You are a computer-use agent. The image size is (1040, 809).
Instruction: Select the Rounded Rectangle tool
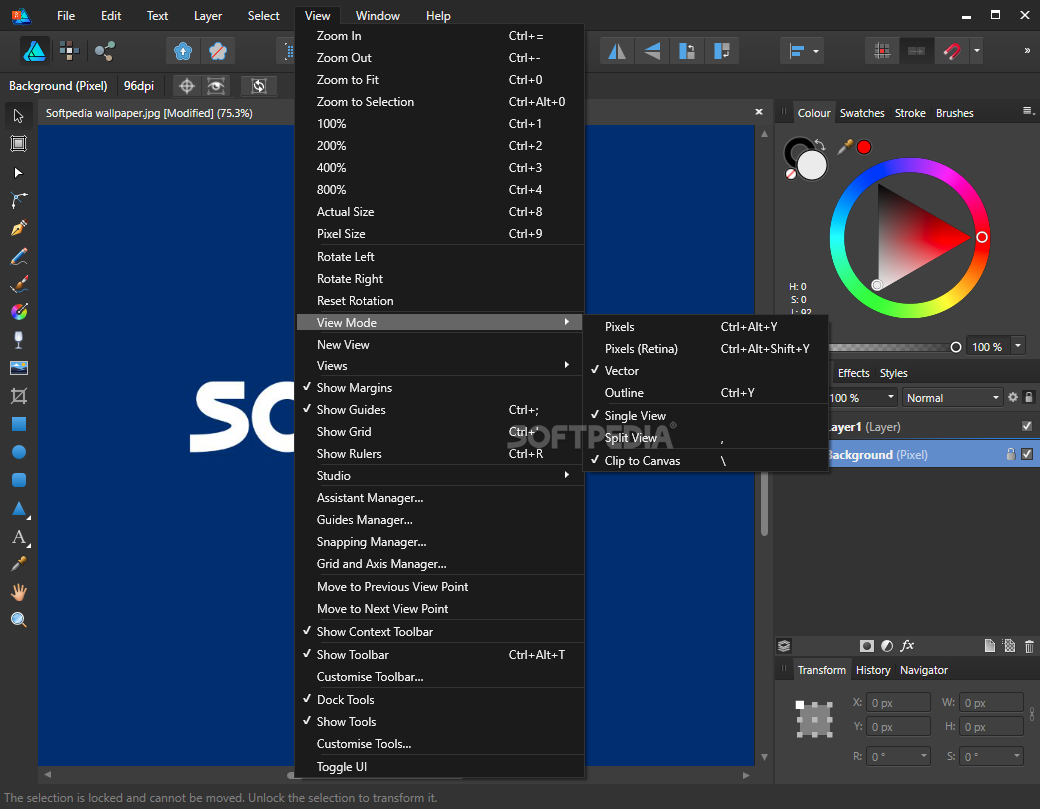[19, 480]
